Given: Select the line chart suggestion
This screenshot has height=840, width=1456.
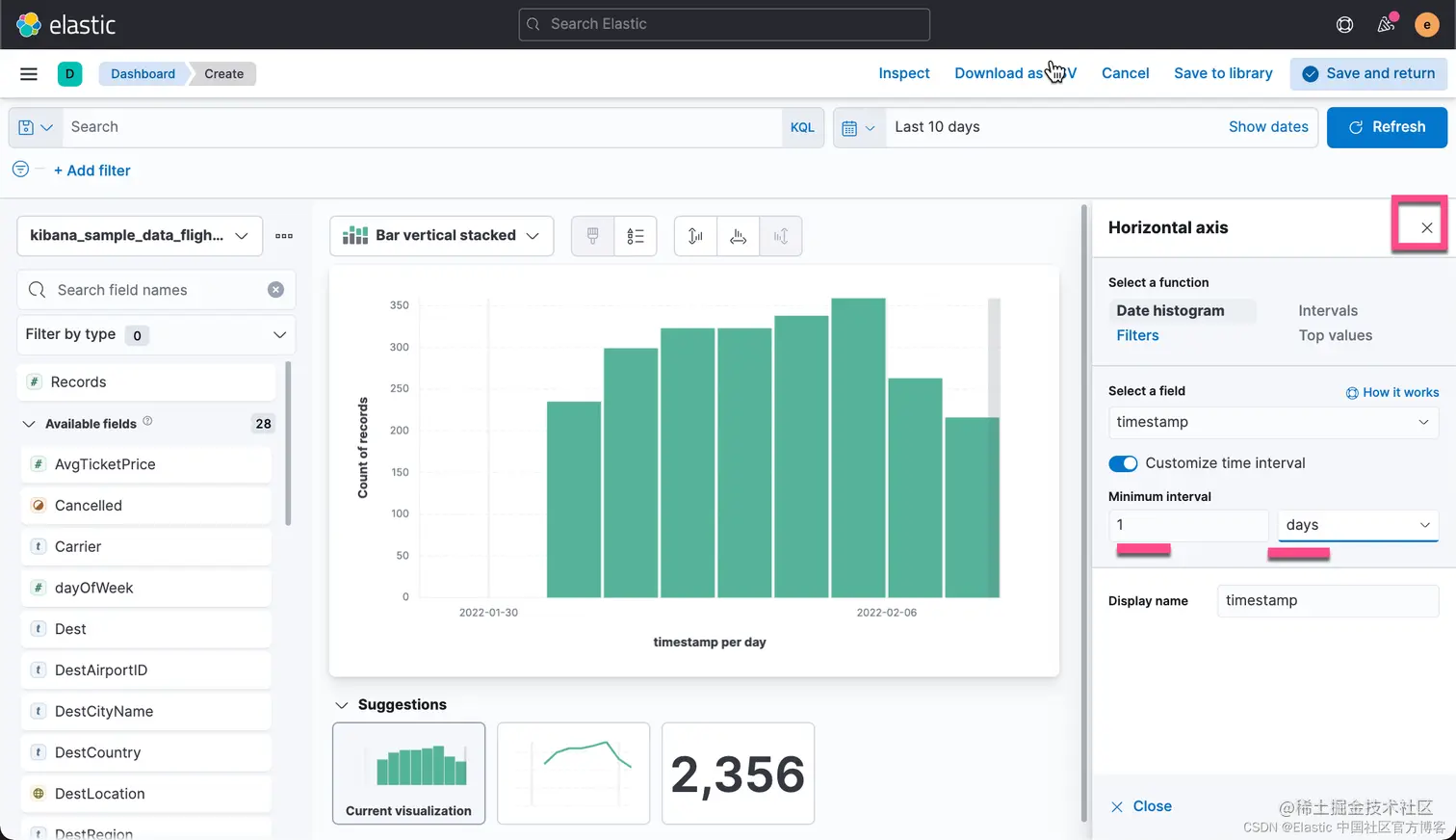Looking at the screenshot, I should pos(574,774).
